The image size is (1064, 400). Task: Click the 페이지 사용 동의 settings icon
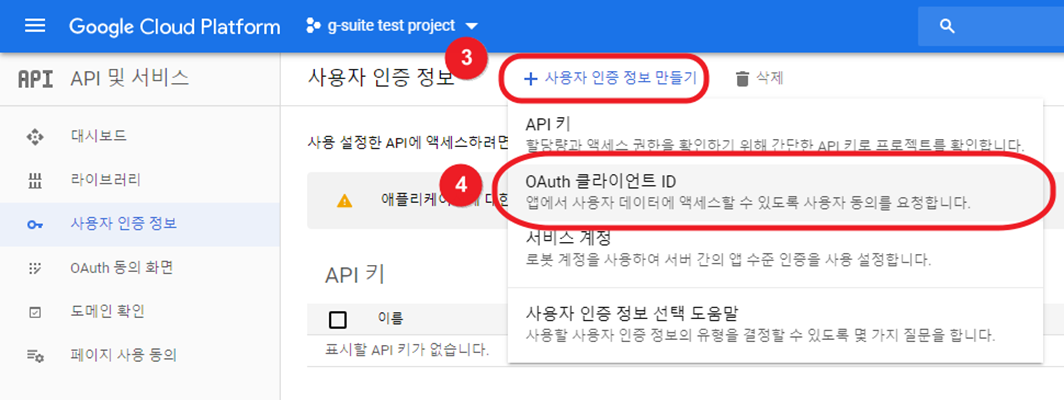35,356
